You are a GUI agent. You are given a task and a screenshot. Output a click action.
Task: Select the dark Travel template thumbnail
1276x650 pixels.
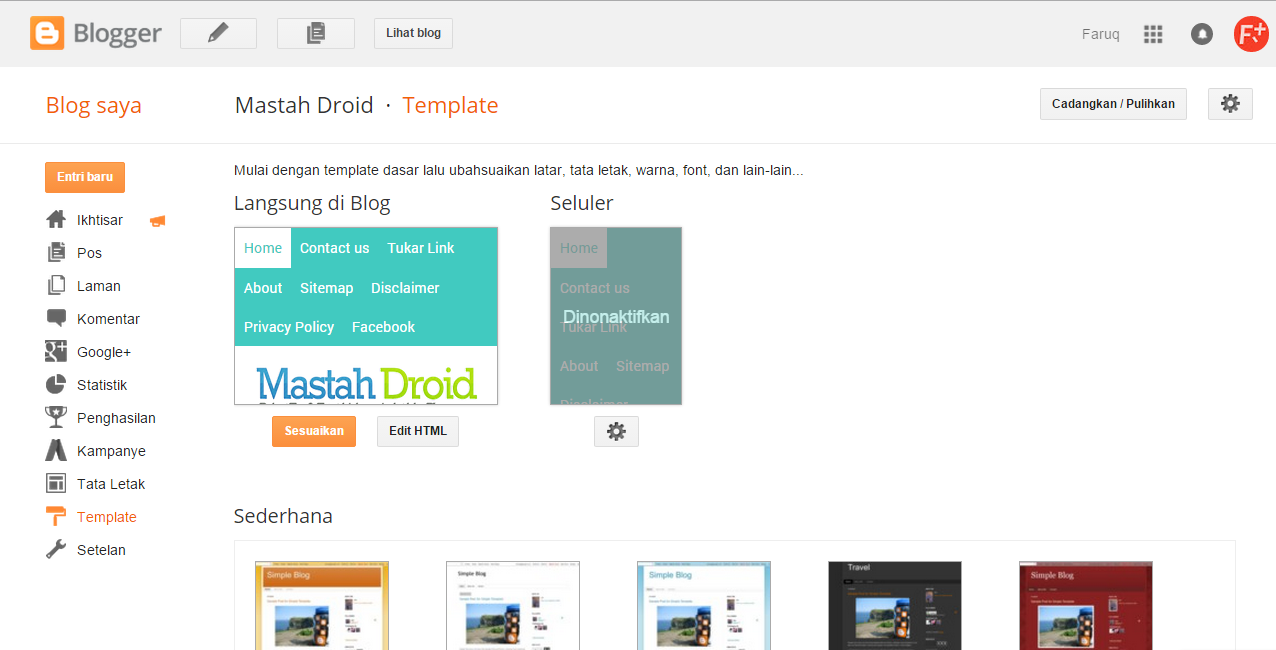click(x=895, y=605)
